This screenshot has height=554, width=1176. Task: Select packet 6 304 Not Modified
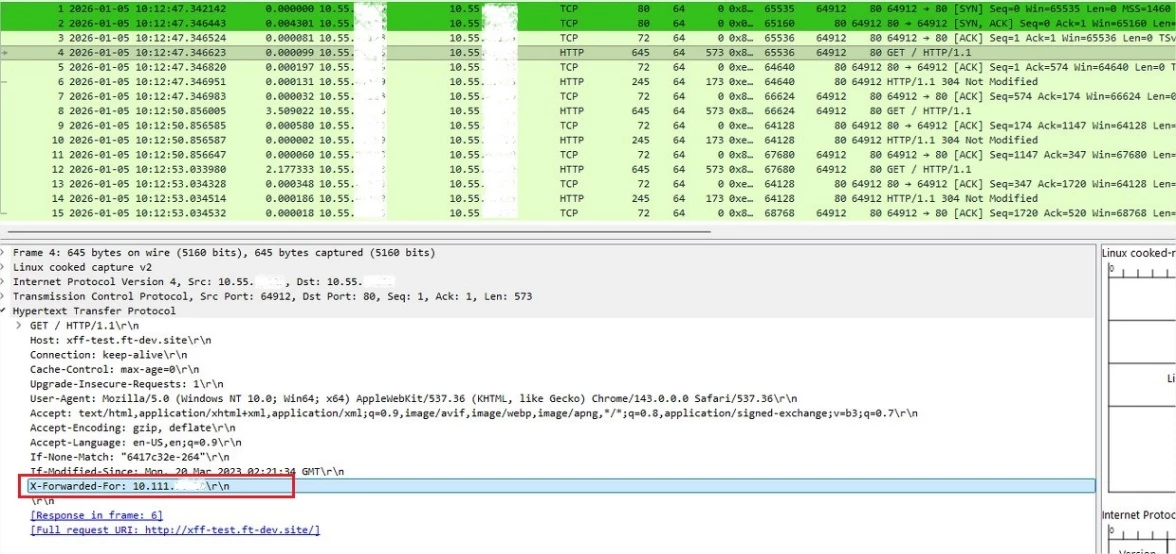[x=588, y=82]
